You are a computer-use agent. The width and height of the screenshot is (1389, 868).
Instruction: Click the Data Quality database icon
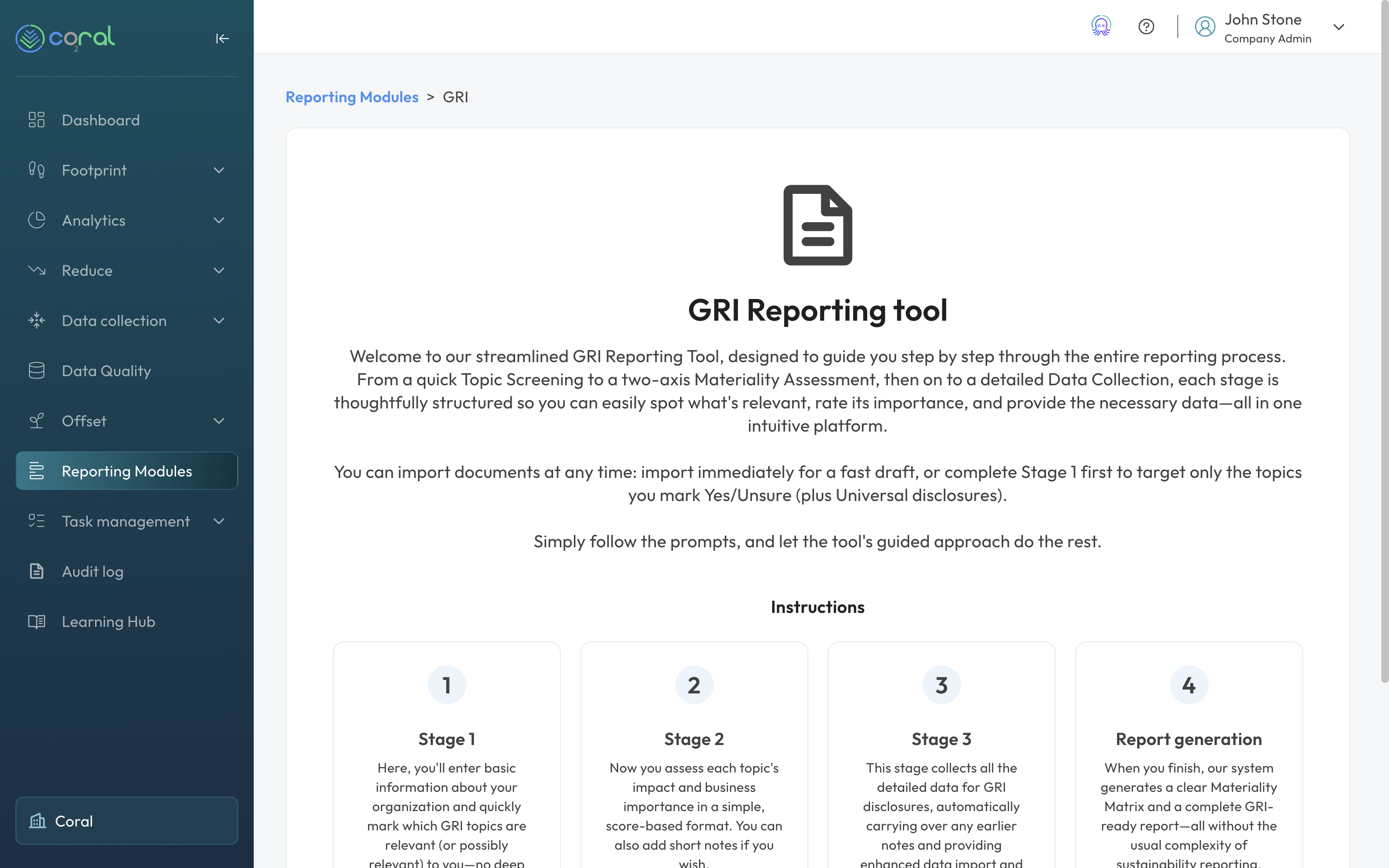37,370
